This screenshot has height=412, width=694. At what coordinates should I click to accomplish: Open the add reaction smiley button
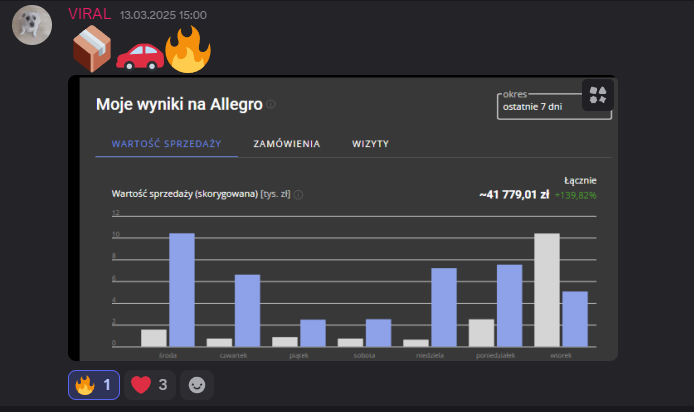pos(197,384)
